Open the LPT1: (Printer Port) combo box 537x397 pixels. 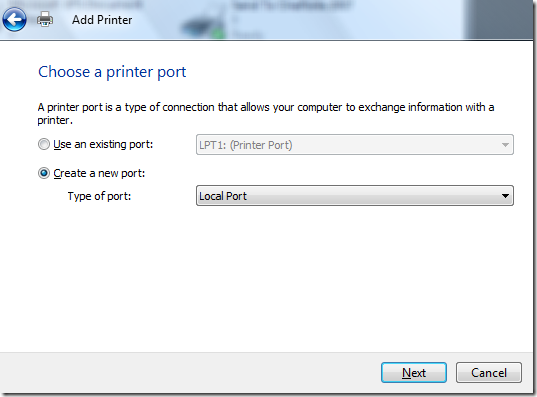pyautogui.click(x=354, y=145)
